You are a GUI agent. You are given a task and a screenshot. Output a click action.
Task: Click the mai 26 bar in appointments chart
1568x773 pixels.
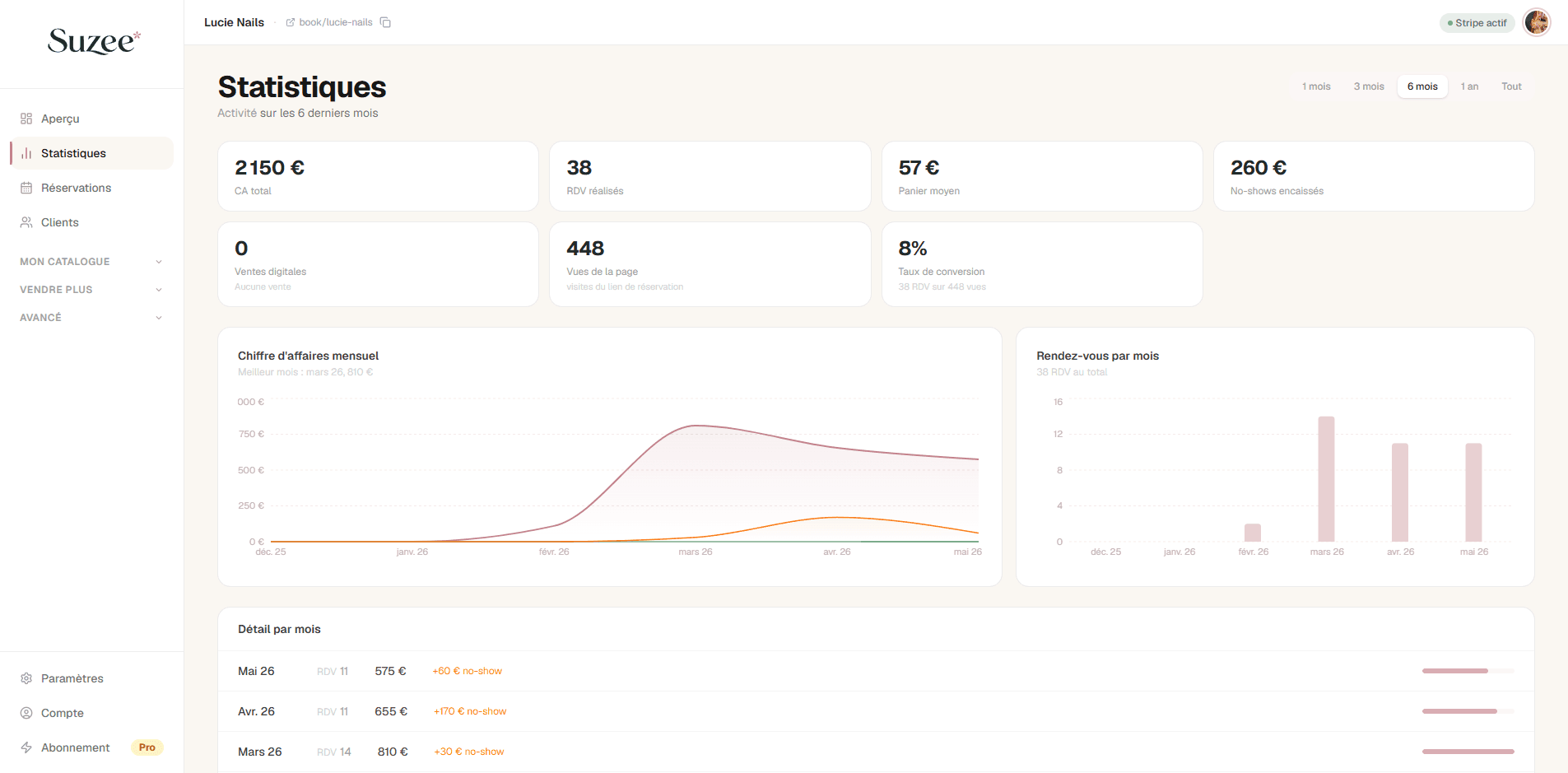(1473, 492)
